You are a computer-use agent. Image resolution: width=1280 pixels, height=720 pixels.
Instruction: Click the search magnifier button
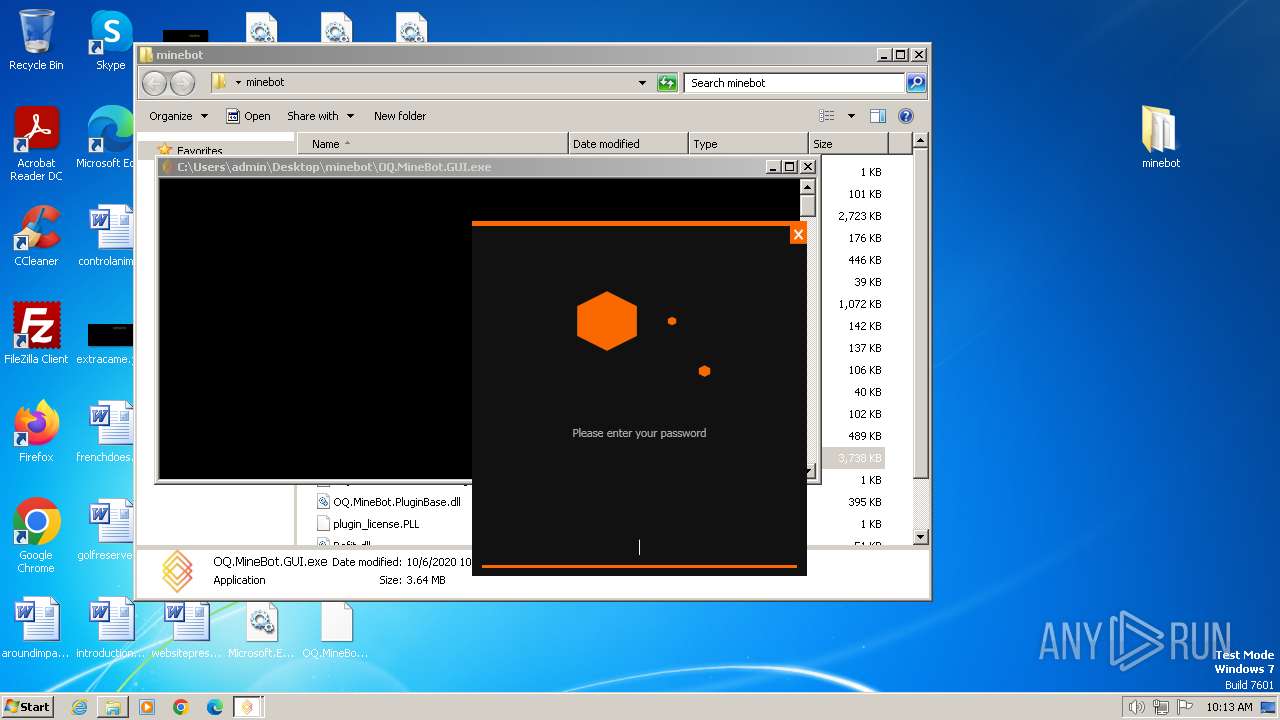pos(915,83)
